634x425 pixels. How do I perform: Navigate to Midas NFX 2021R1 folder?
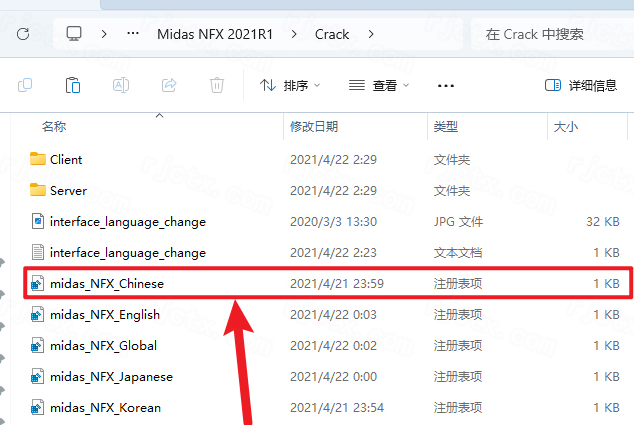pyautogui.click(x=215, y=34)
